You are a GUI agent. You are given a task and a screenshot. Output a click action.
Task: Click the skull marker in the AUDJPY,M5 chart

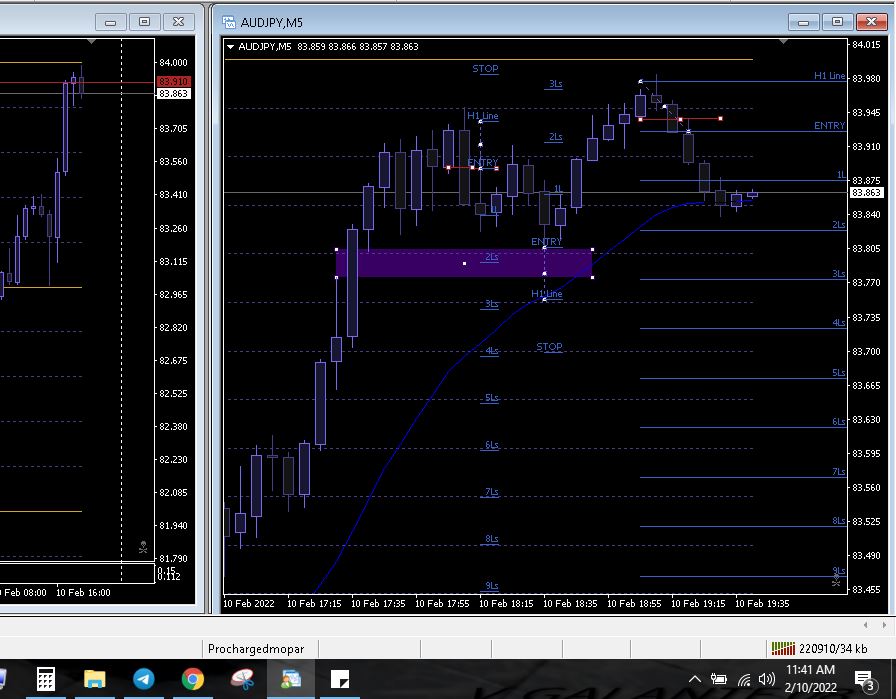(836, 581)
